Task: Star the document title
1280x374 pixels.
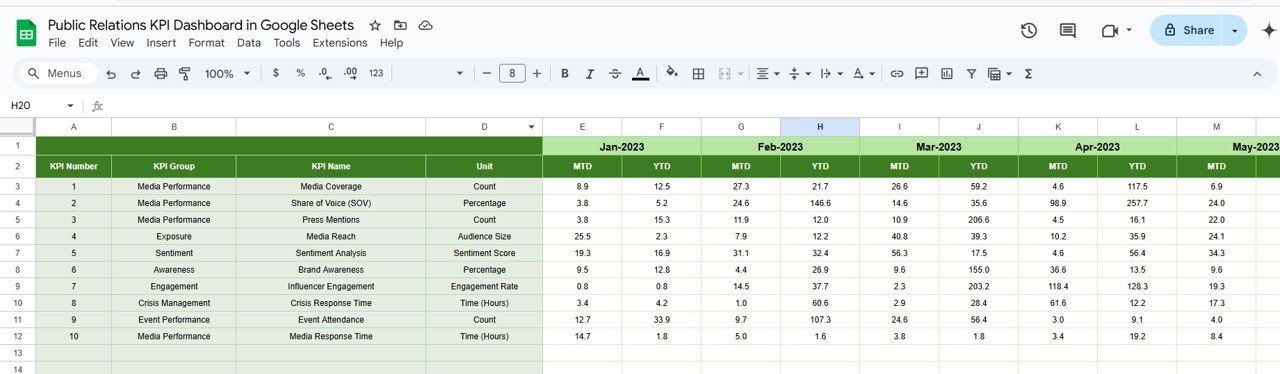Action: 375,25
